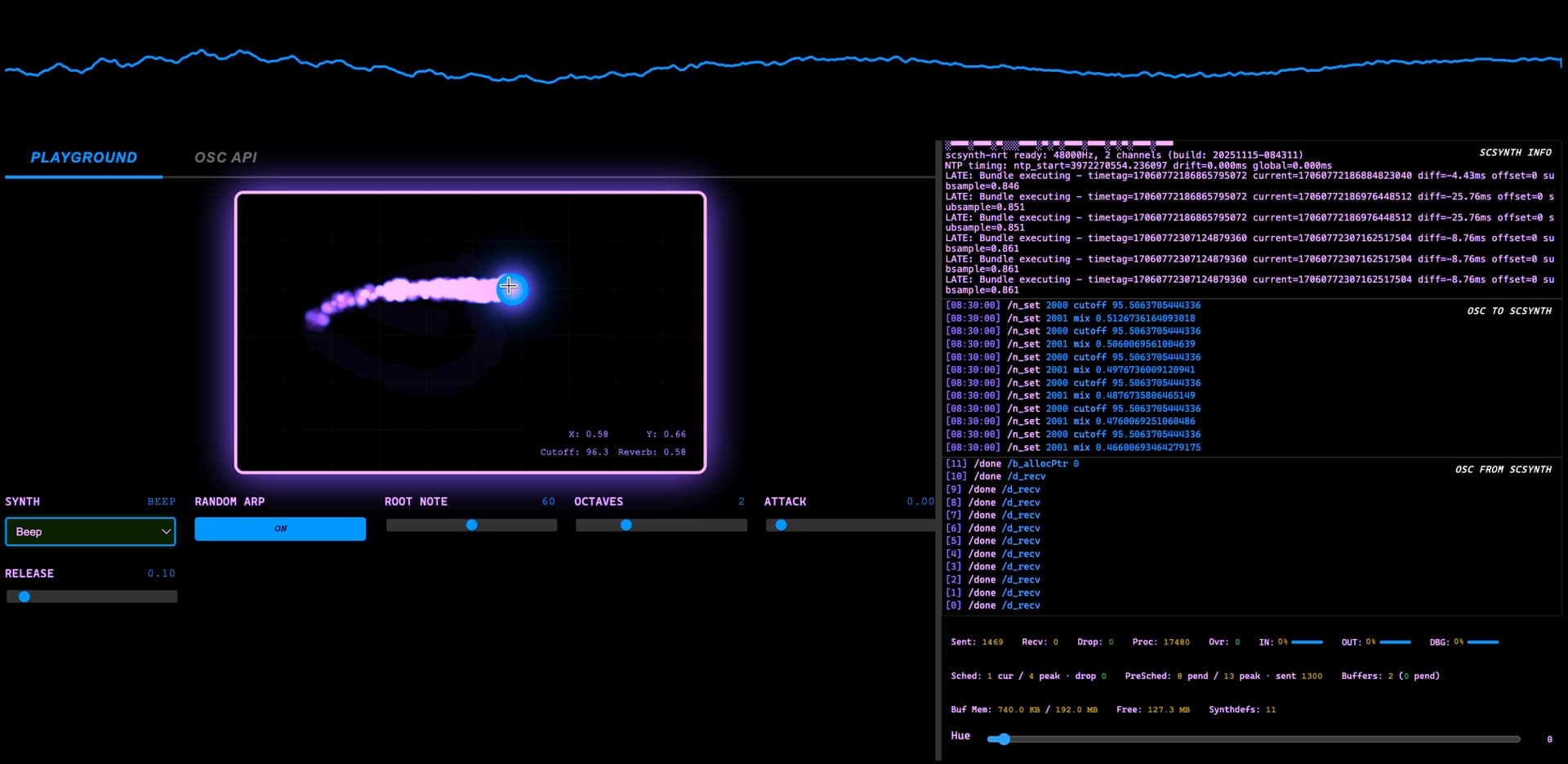
Task: Click the IN level meter bar
Action: pos(1307,642)
